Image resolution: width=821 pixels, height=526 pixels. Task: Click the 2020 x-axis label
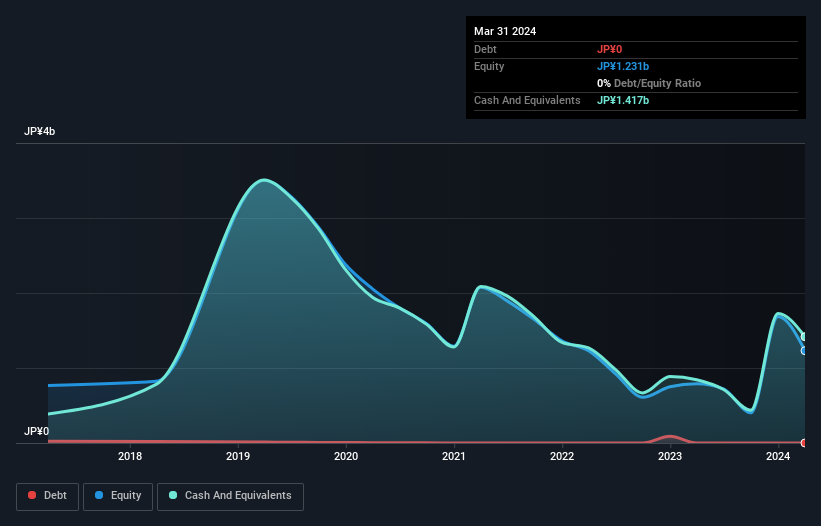click(346, 456)
